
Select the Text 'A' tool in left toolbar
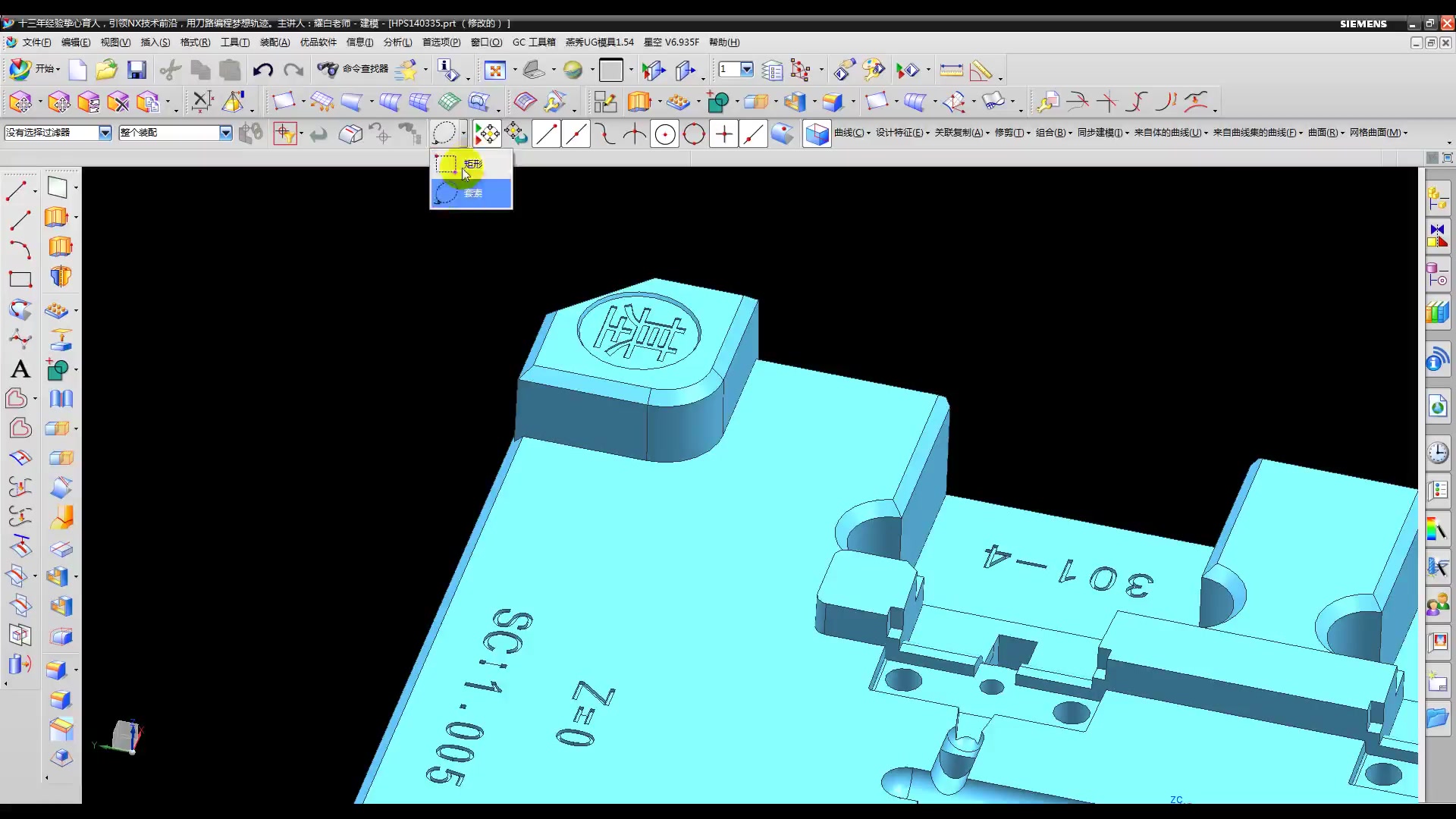[20, 369]
